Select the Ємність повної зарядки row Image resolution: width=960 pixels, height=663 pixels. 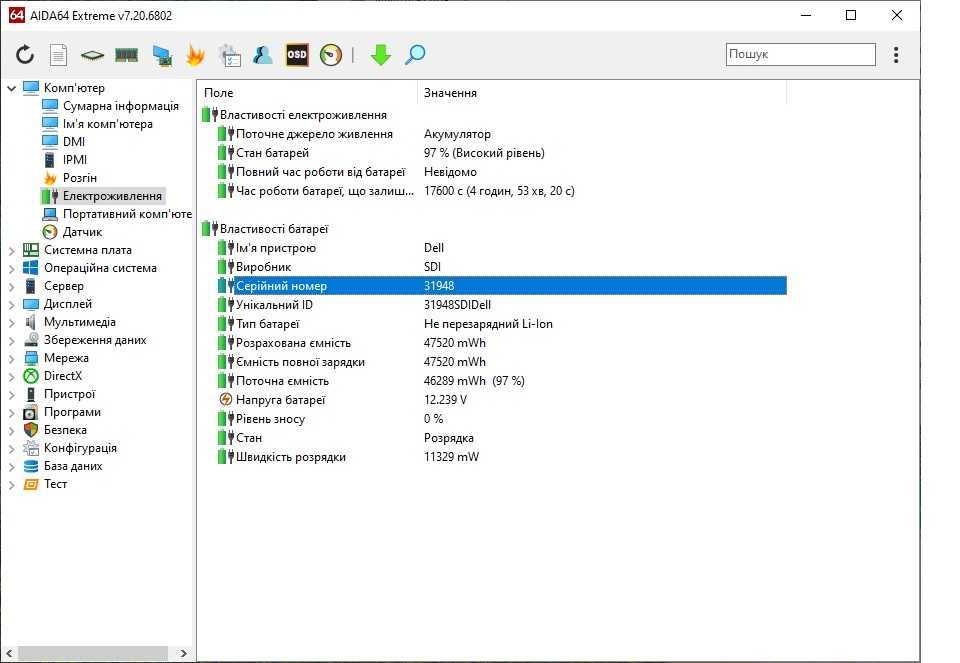493,362
